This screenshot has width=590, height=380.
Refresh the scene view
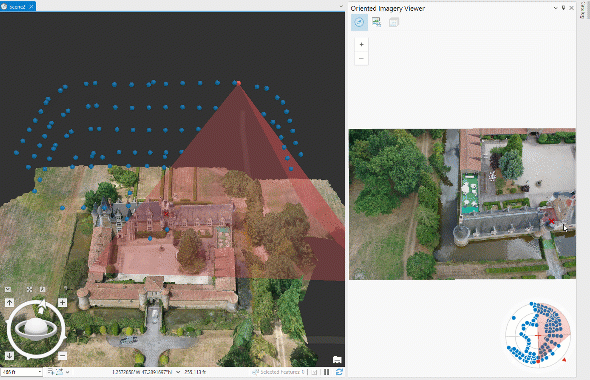pyautogui.click(x=339, y=372)
